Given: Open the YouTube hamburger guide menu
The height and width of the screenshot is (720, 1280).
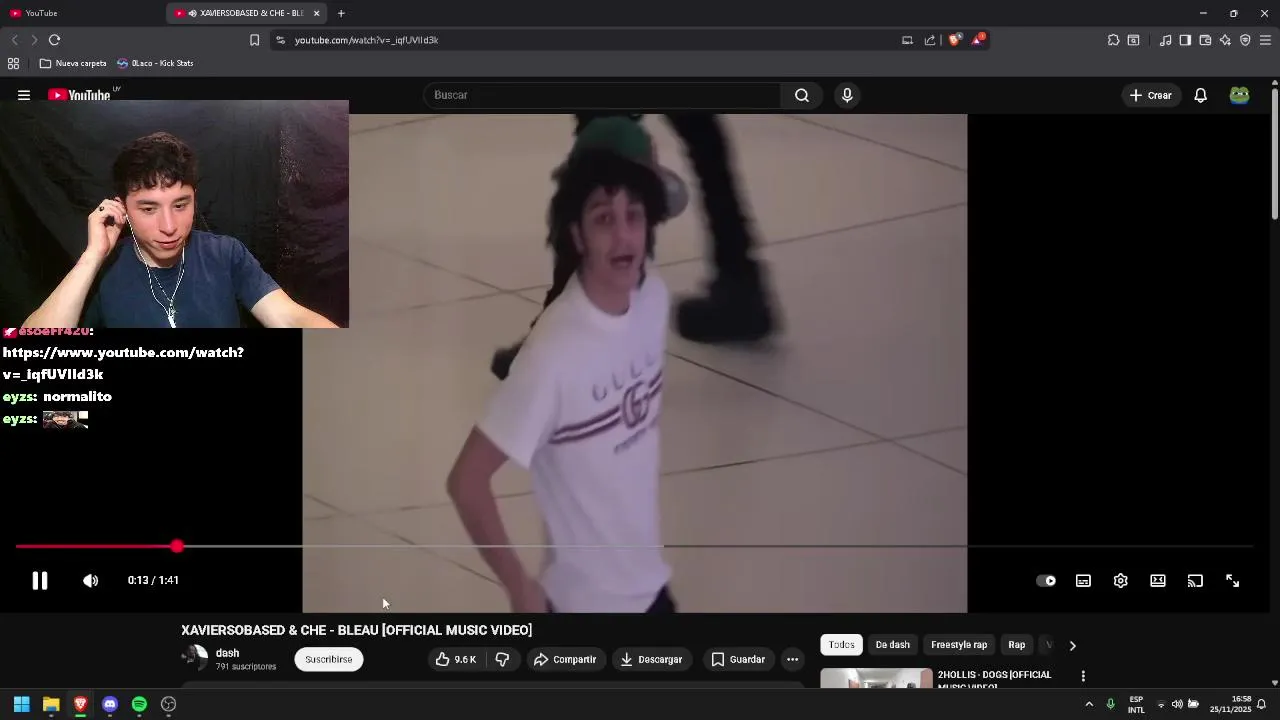Looking at the screenshot, I should (x=24, y=95).
